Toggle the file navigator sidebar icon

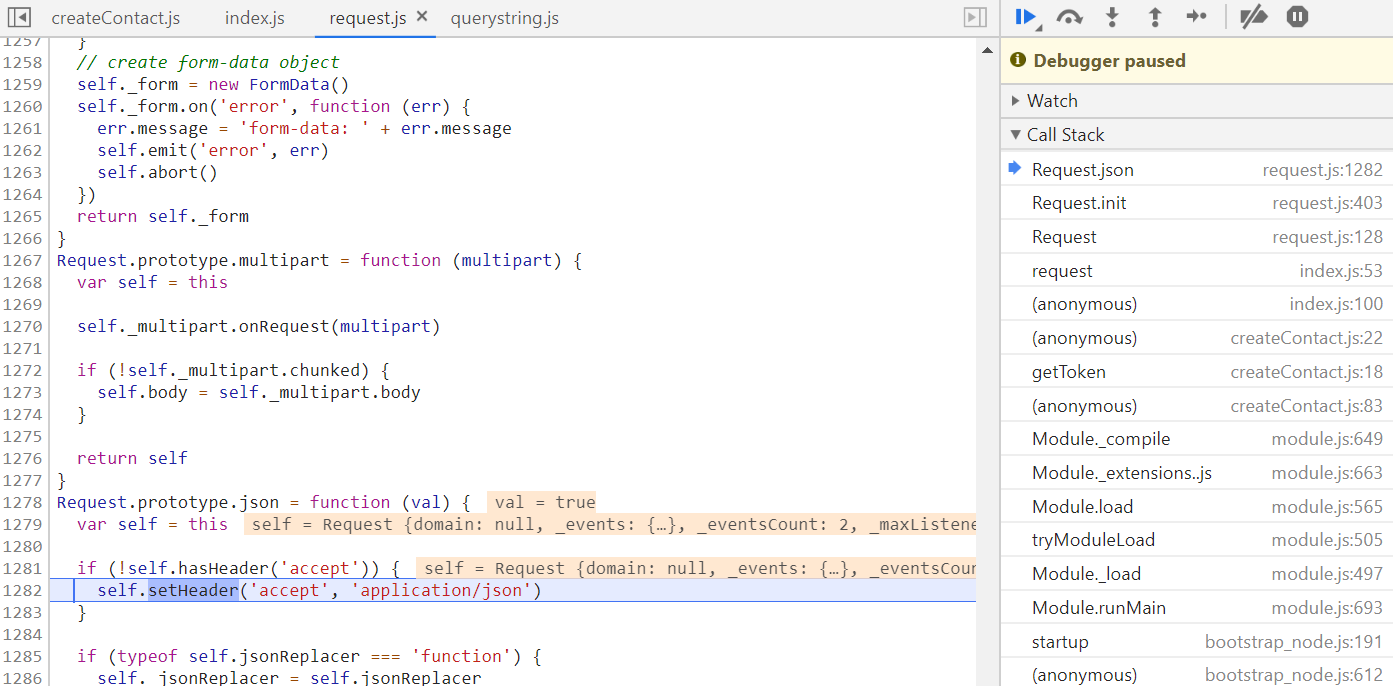pos(18,18)
